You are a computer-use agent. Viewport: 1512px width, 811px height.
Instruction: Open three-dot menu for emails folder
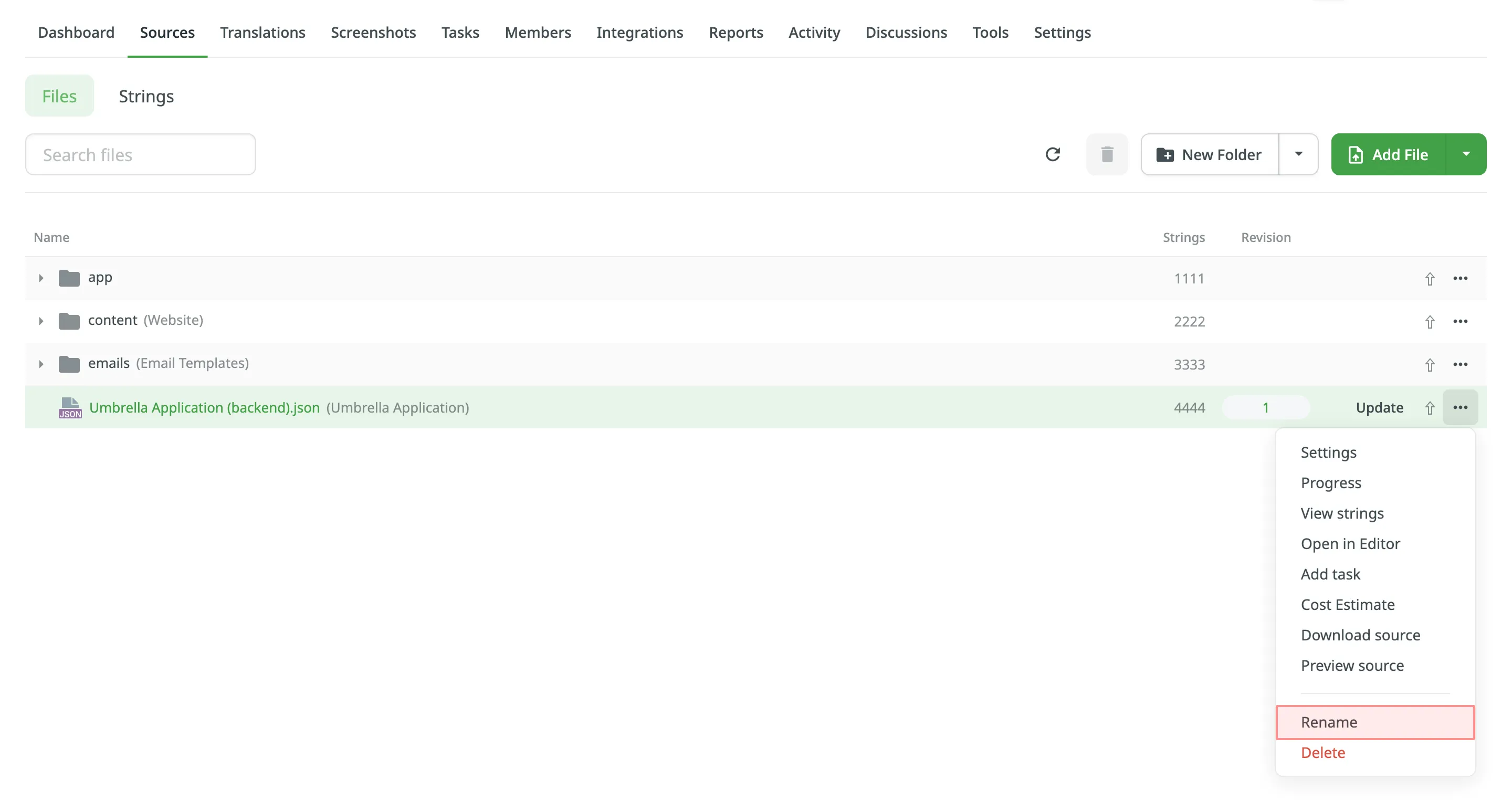click(1461, 364)
